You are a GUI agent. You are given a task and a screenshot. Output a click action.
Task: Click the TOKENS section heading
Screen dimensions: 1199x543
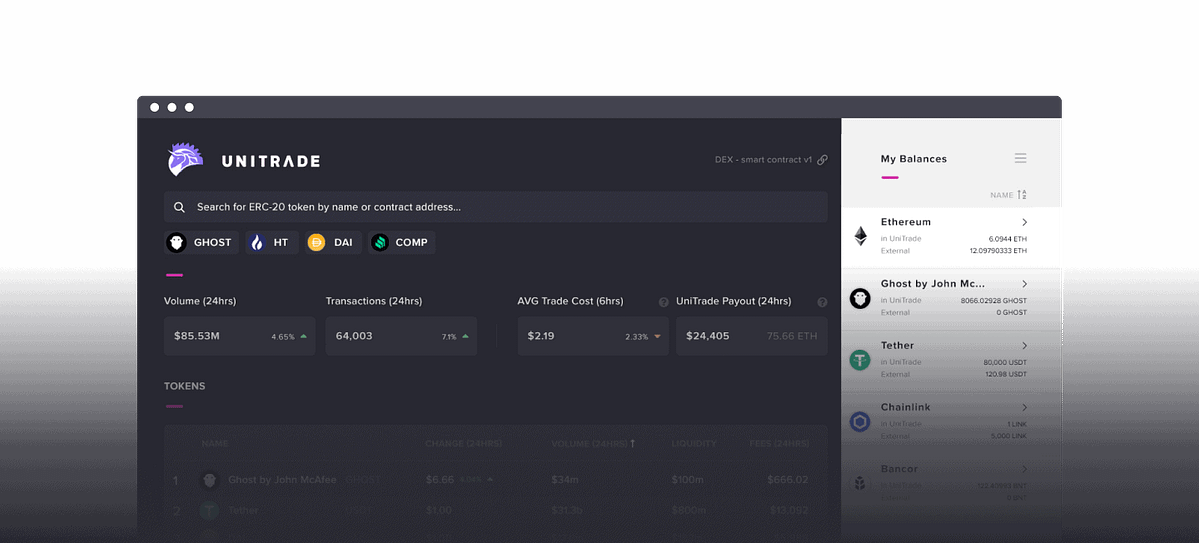click(x=184, y=386)
